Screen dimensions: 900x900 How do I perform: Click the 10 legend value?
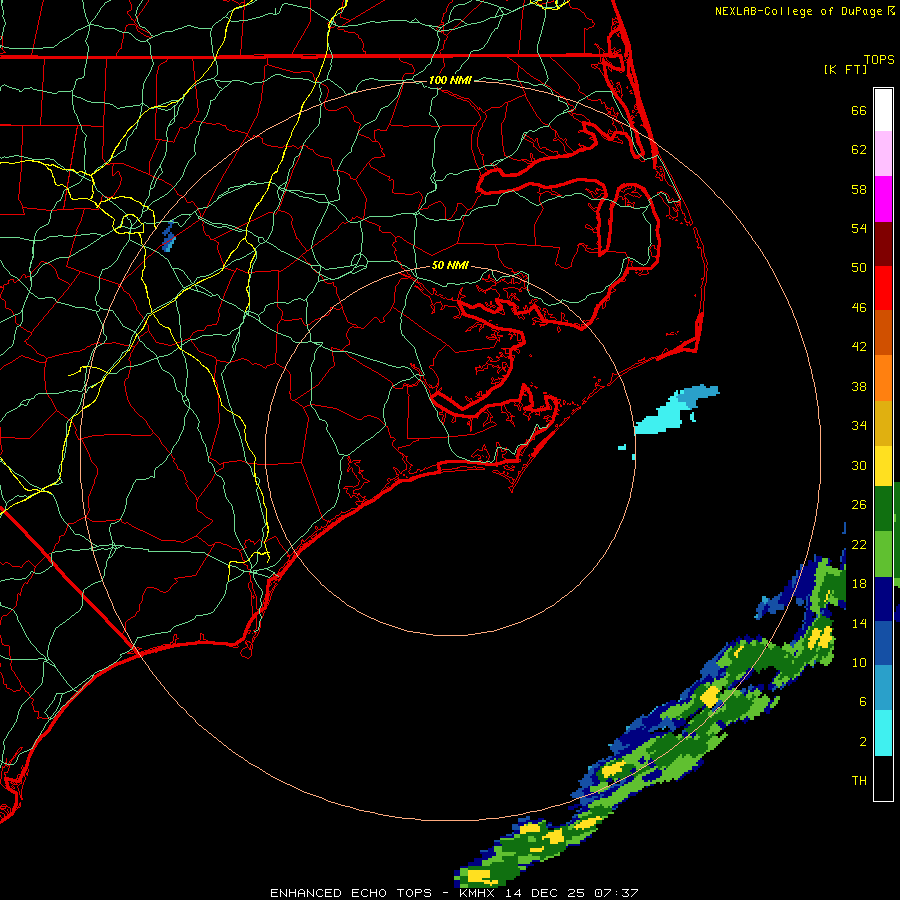(859, 663)
